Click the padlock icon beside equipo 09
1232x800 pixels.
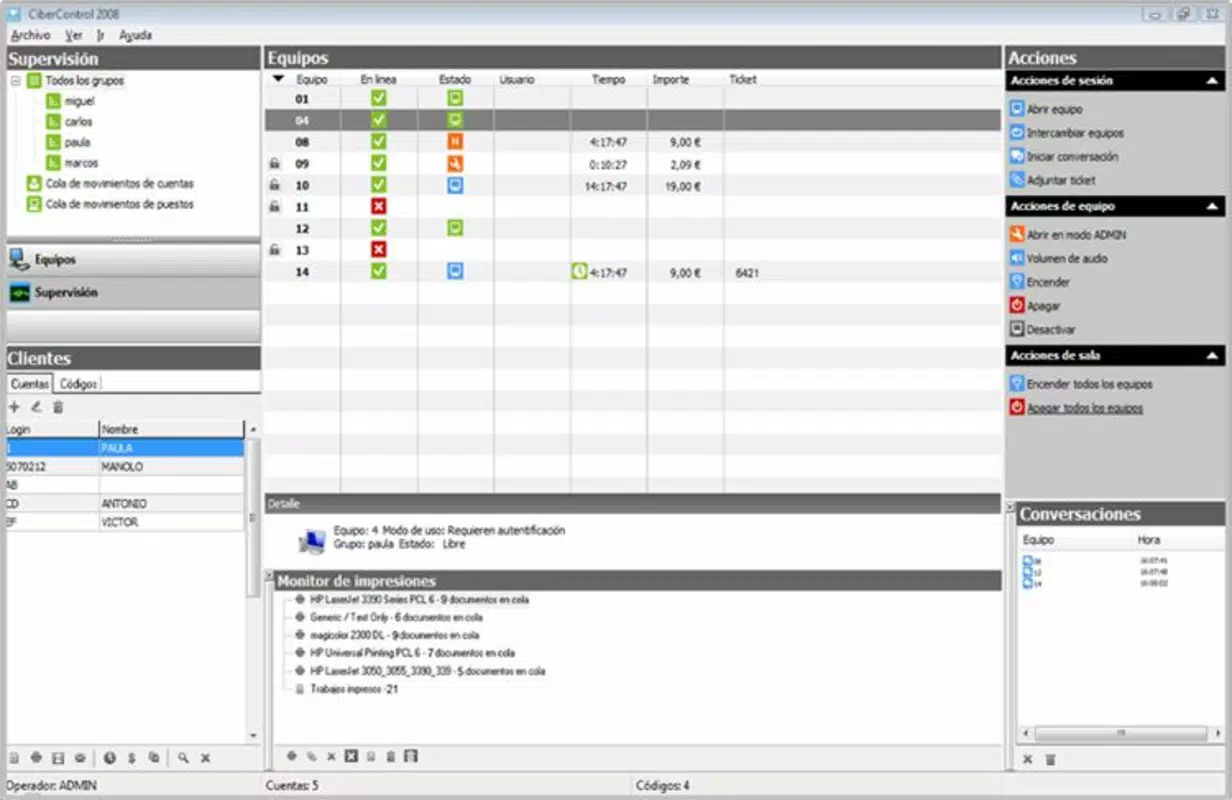(274, 164)
